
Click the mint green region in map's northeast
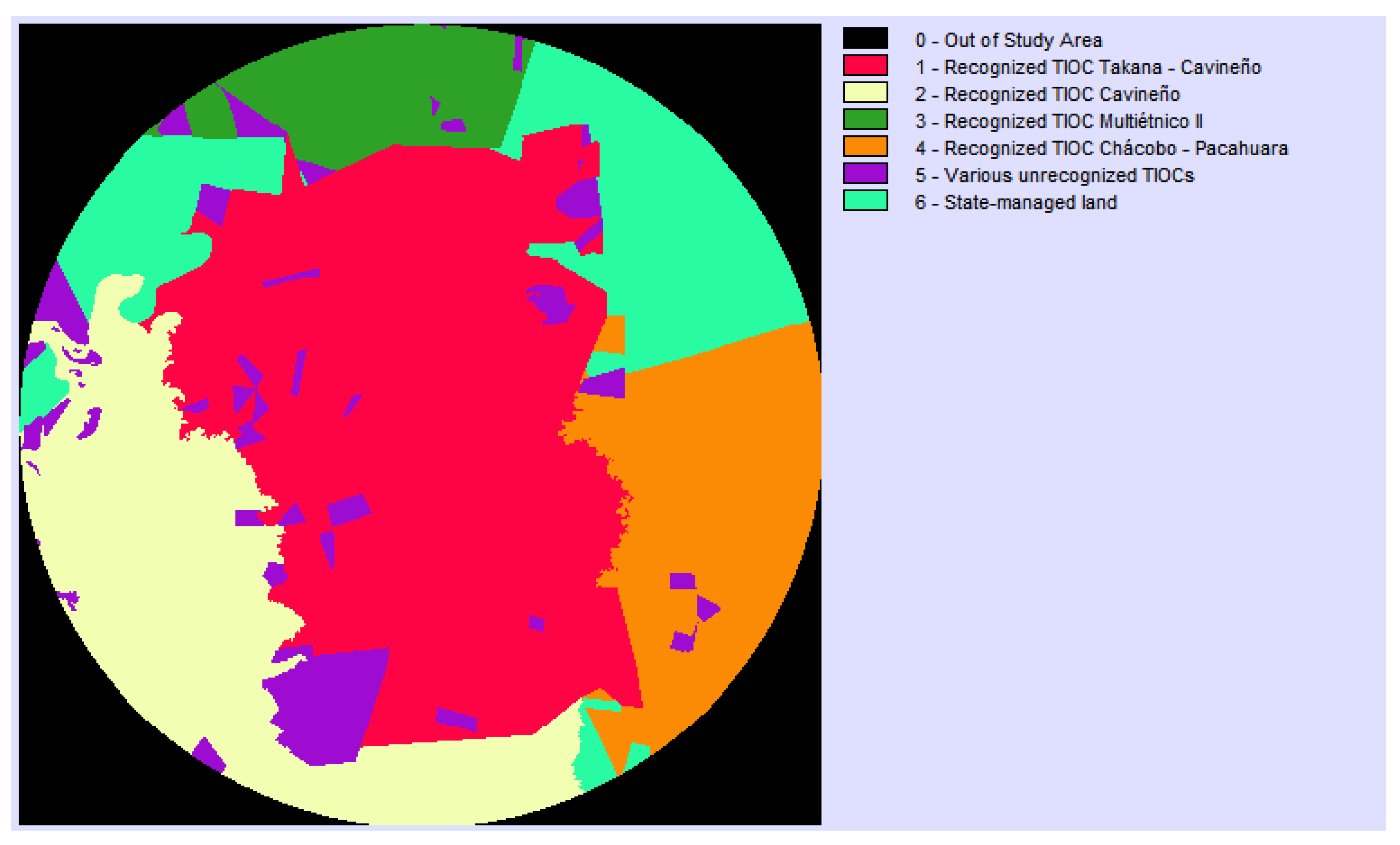682,199
